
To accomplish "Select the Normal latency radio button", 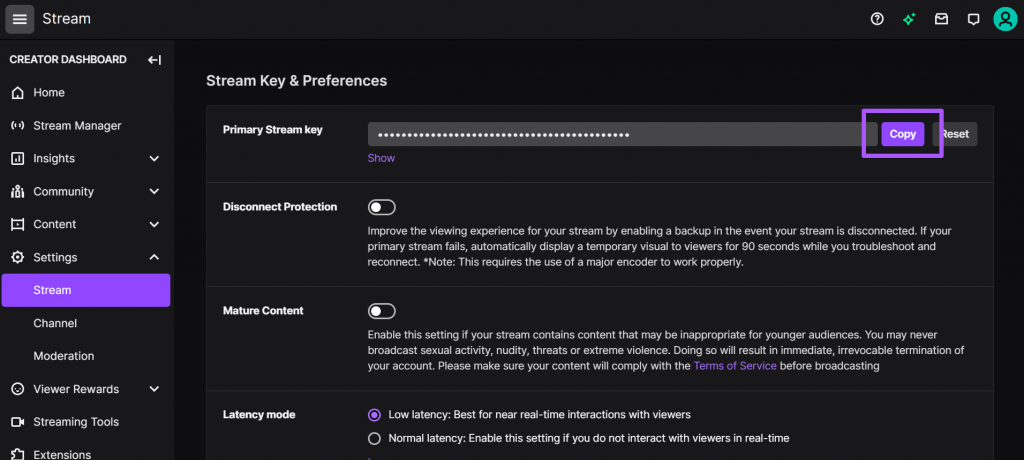I will 374,438.
